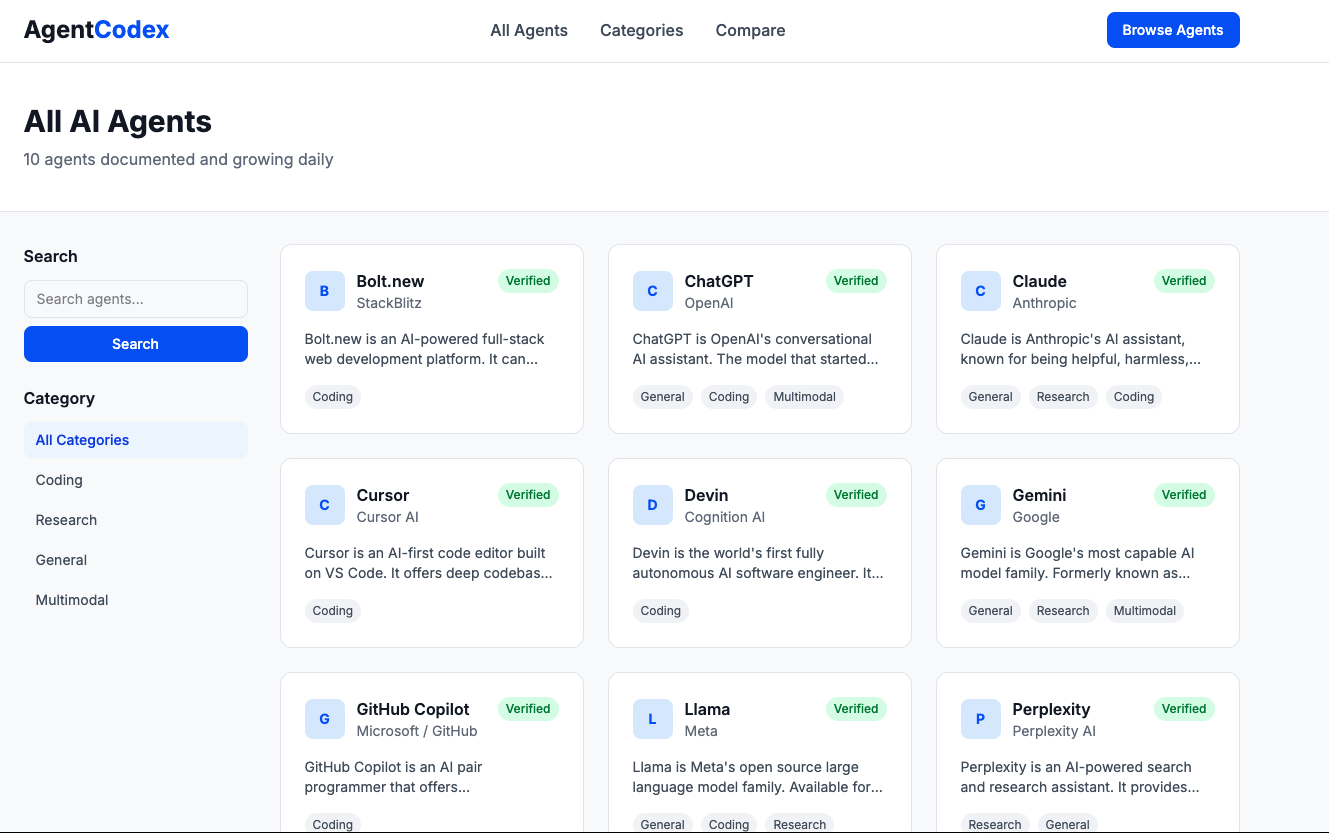Click OpenAI text under ChatGPT
The width and height of the screenshot is (1329, 833).
click(709, 303)
